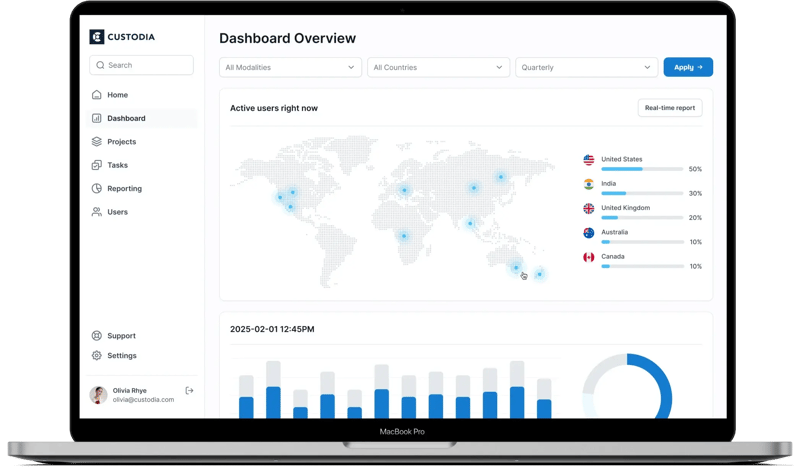Open Reporting via its pie chart icon
The height and width of the screenshot is (467, 800).
[97, 188]
